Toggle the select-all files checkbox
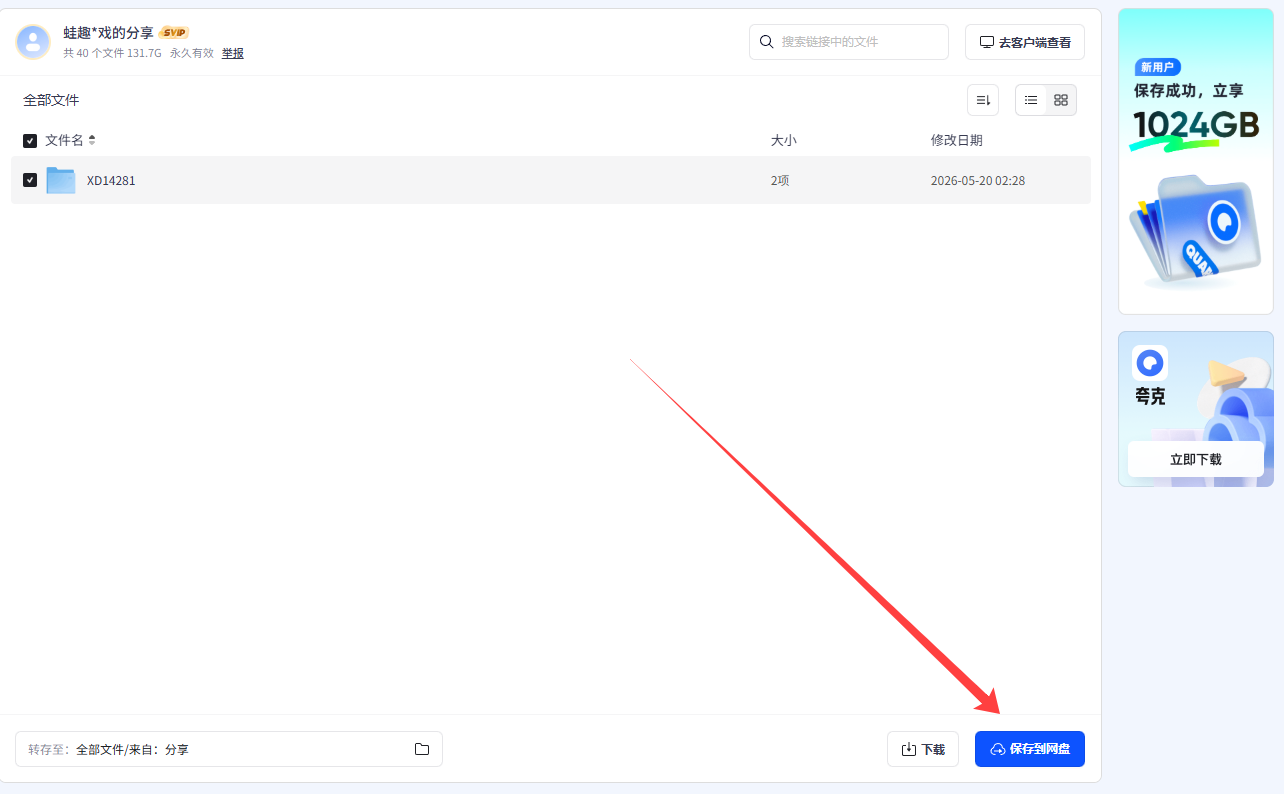 tap(30, 141)
